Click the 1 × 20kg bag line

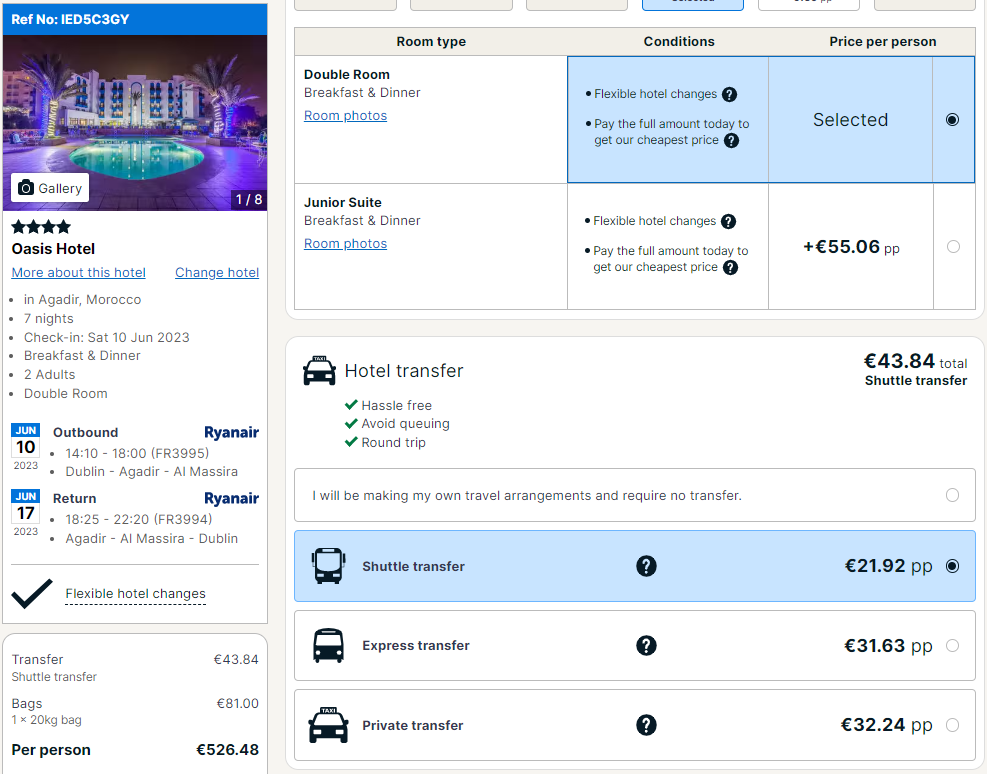coord(47,720)
